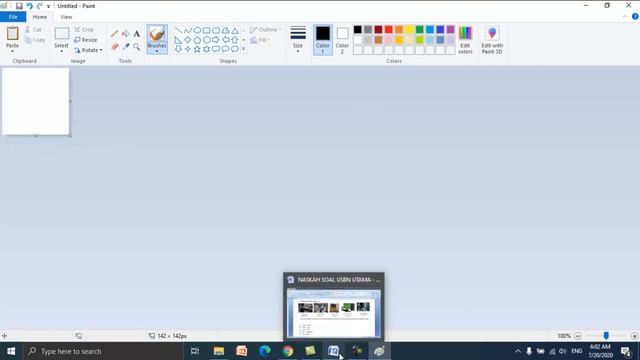Open Paint Help
This screenshot has width=640, height=360.
click(635, 17)
